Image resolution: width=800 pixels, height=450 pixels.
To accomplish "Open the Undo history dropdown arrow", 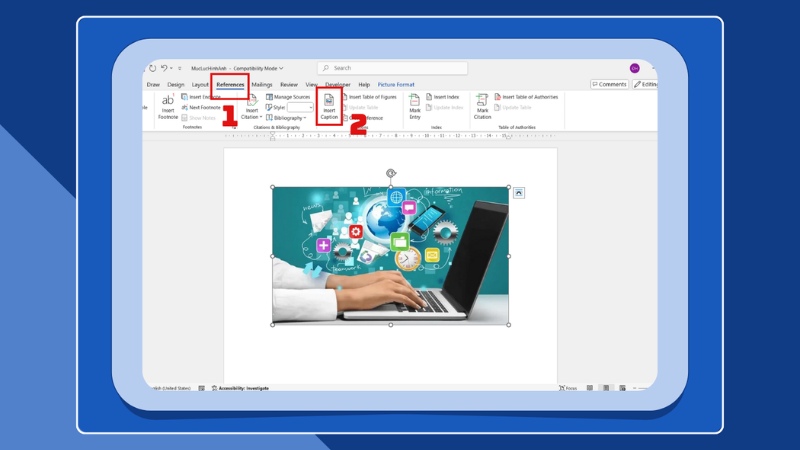I will [x=171, y=68].
